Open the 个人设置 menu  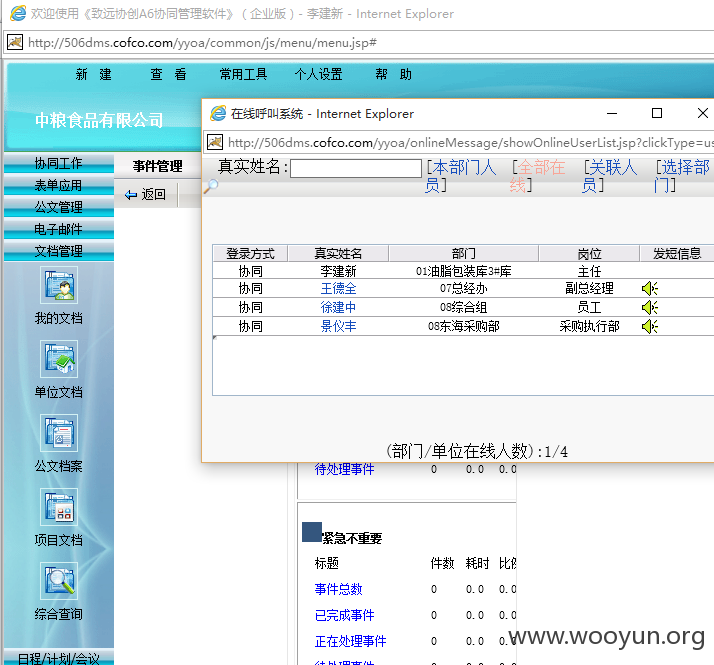[x=318, y=74]
